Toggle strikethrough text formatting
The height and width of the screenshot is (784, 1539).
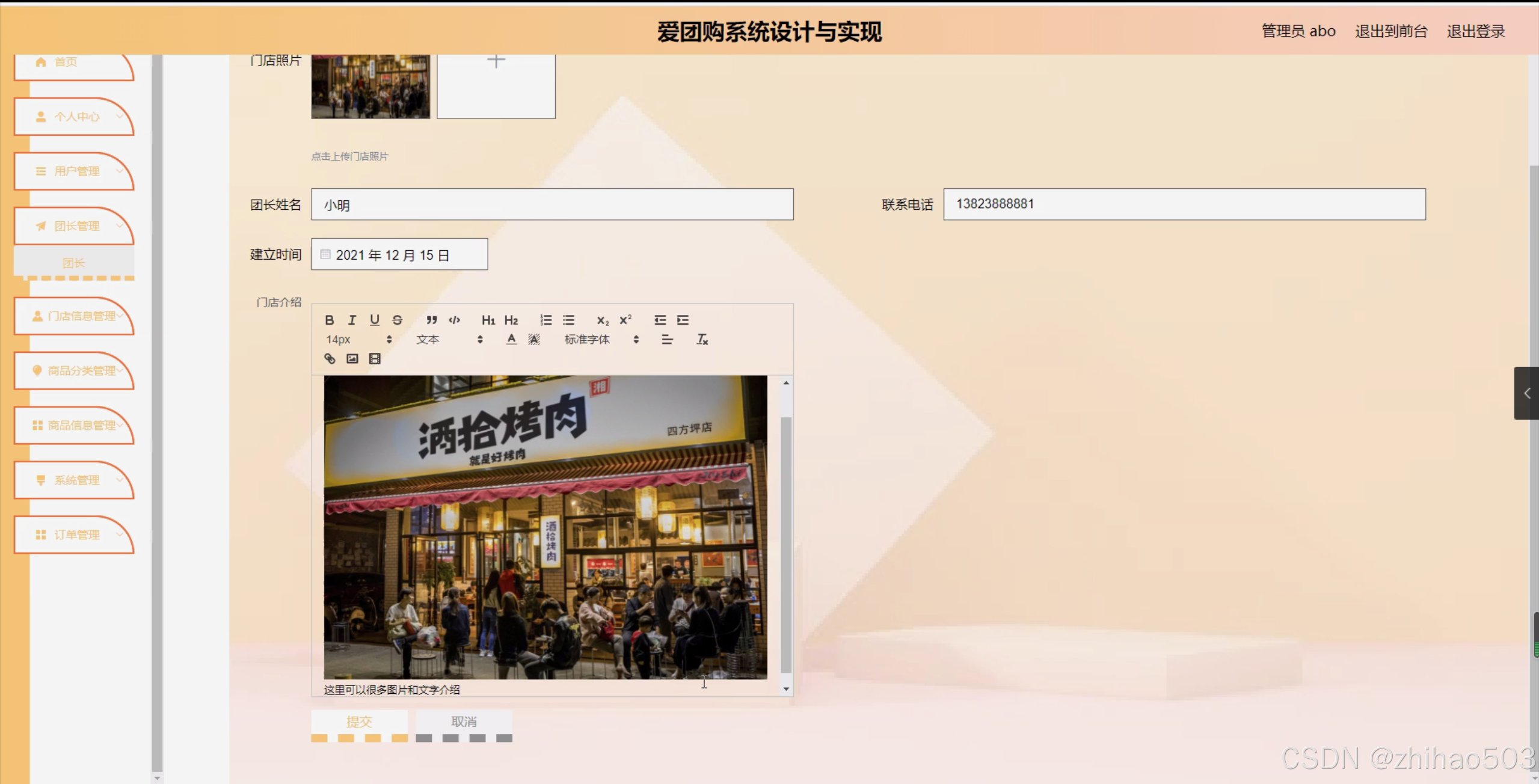(397, 320)
